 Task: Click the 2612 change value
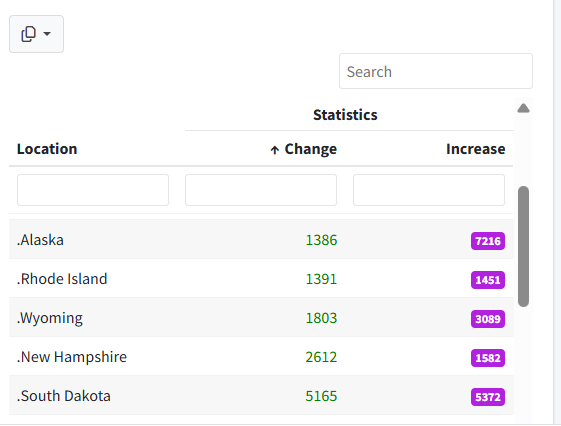321,357
